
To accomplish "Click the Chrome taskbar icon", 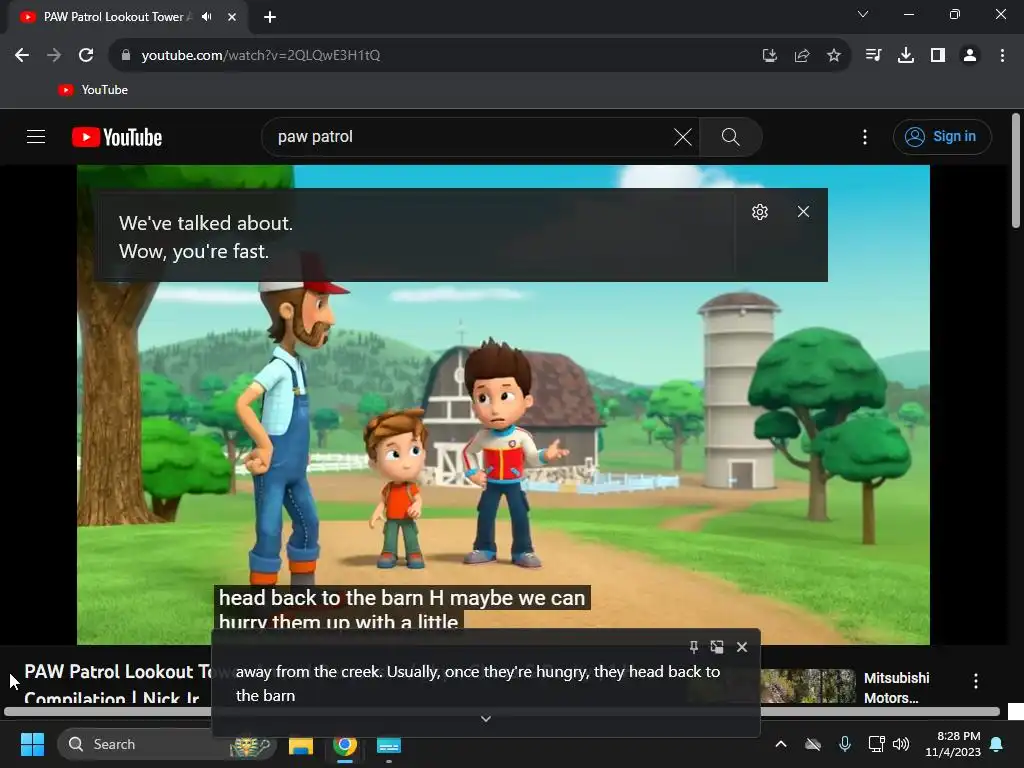I will 345,745.
